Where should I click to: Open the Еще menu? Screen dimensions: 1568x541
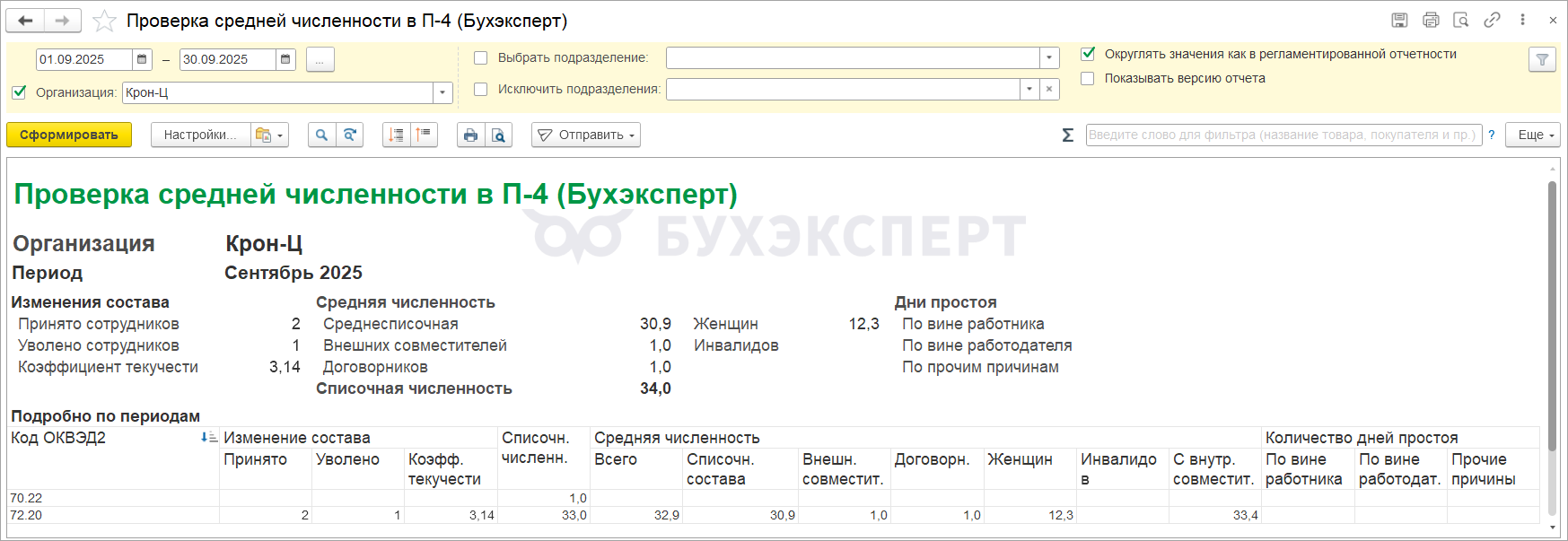click(x=1533, y=135)
